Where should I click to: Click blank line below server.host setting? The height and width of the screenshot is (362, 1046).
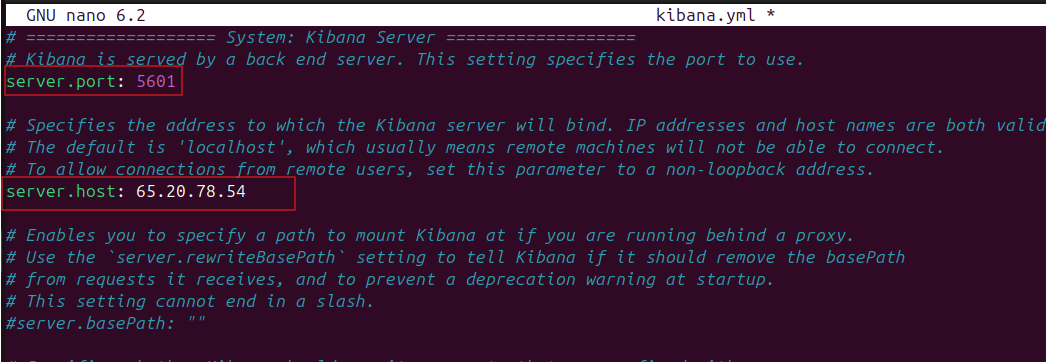[x=523, y=213]
